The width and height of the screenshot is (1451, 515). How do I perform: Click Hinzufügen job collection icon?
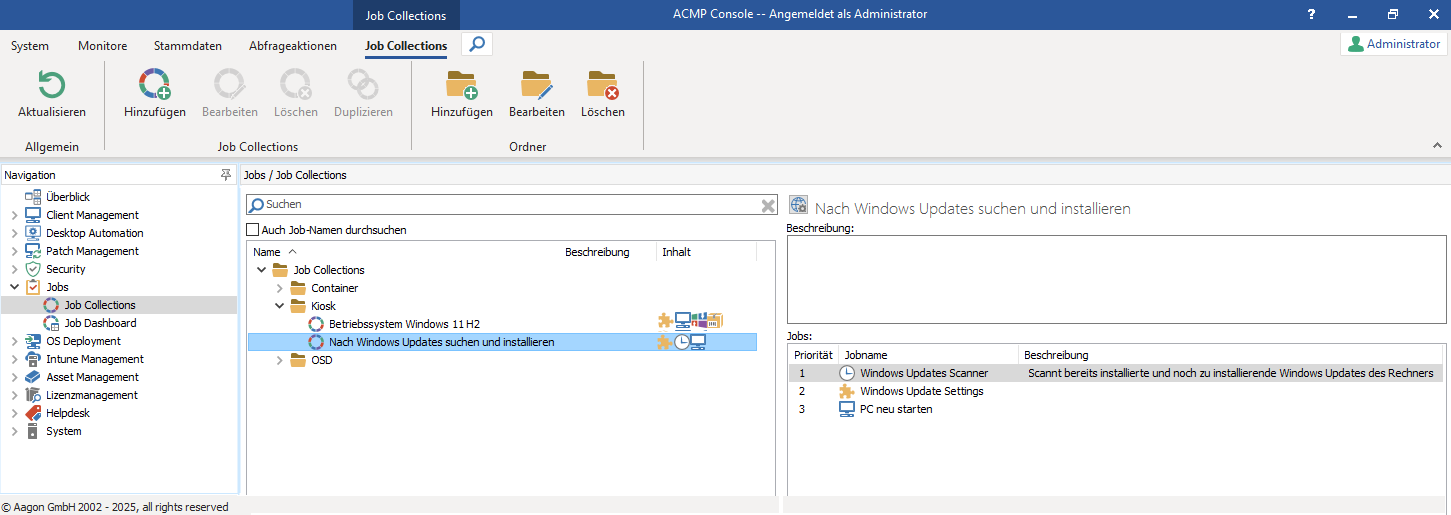154,85
